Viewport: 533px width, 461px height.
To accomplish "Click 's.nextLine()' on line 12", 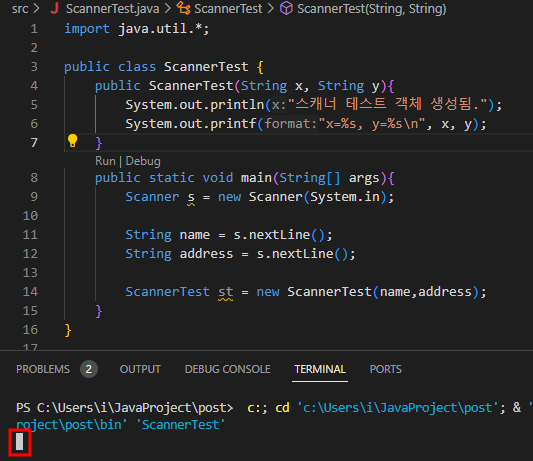I will [x=302, y=254].
